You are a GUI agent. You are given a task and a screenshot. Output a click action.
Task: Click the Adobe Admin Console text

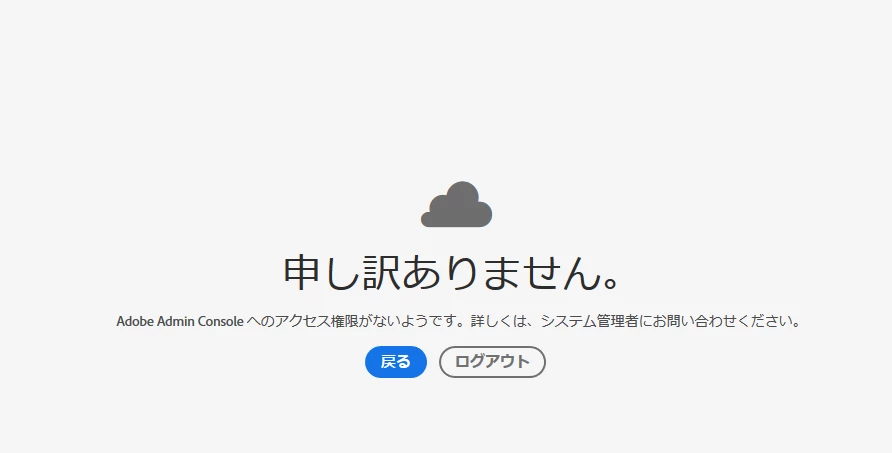coord(180,321)
